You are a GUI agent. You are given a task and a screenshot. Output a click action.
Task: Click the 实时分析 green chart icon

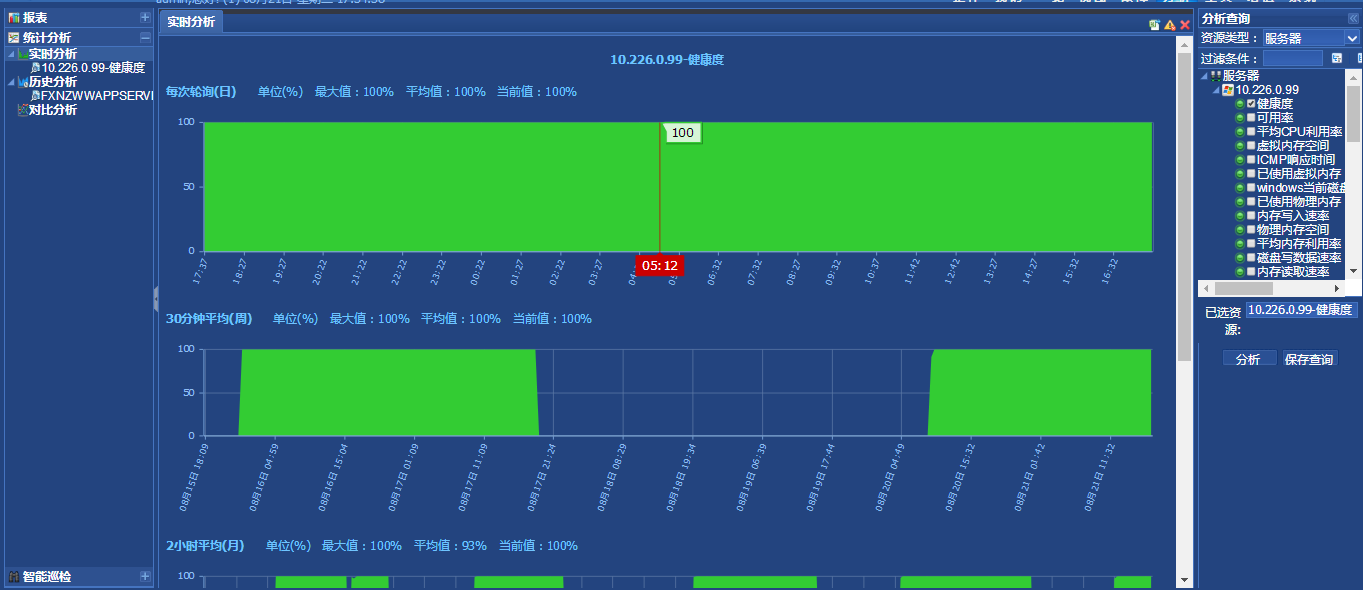coord(23,54)
